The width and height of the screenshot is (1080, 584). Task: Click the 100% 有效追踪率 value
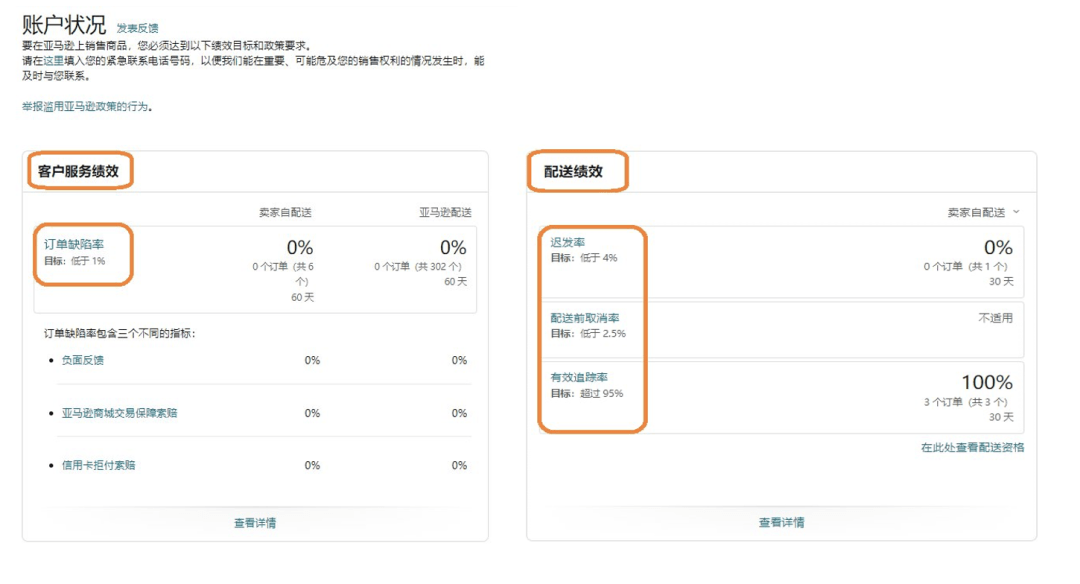pyautogui.click(x=986, y=382)
